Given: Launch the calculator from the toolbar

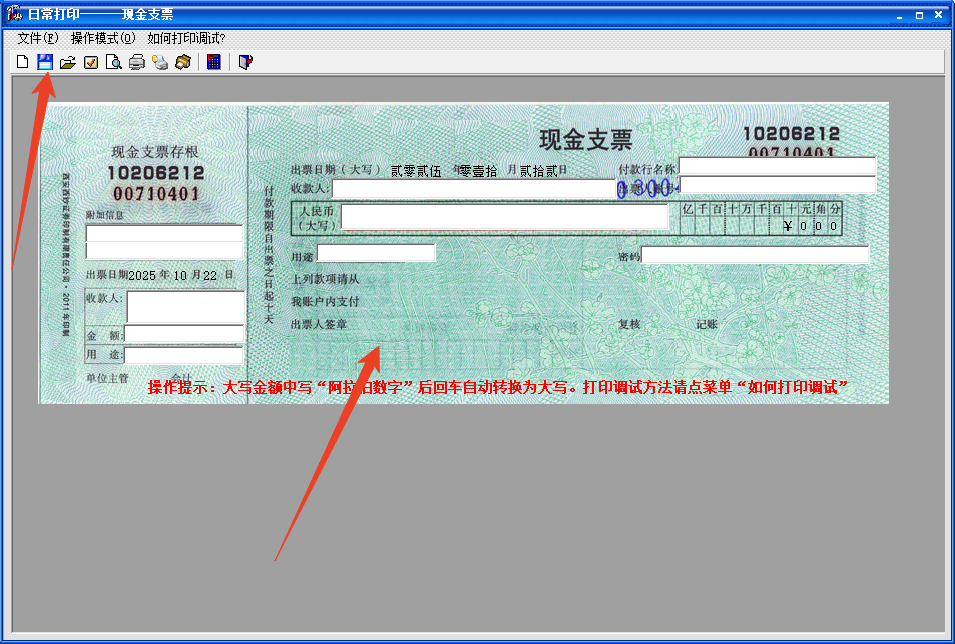Looking at the screenshot, I should coord(214,62).
